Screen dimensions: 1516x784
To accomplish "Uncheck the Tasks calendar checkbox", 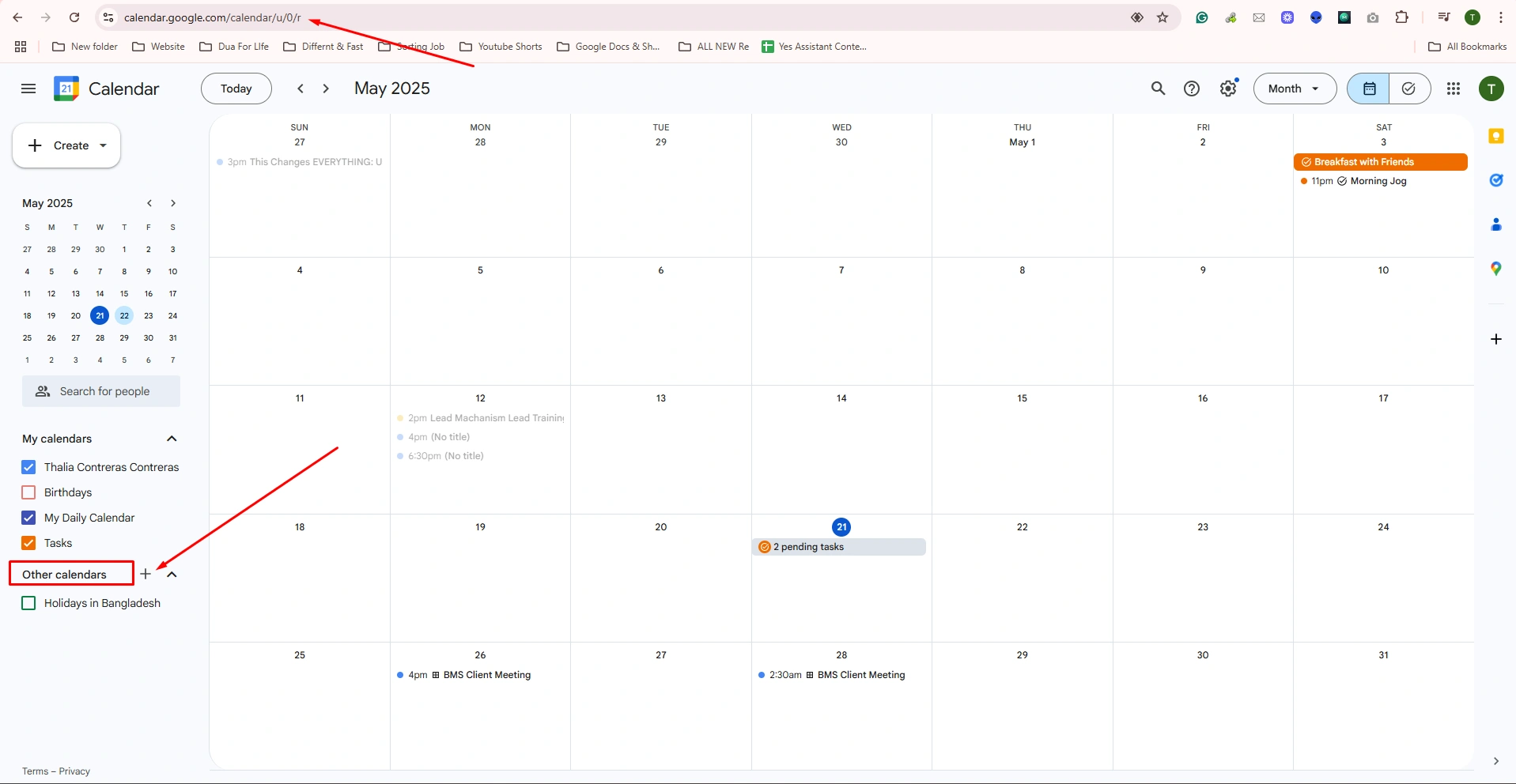I will point(28,543).
